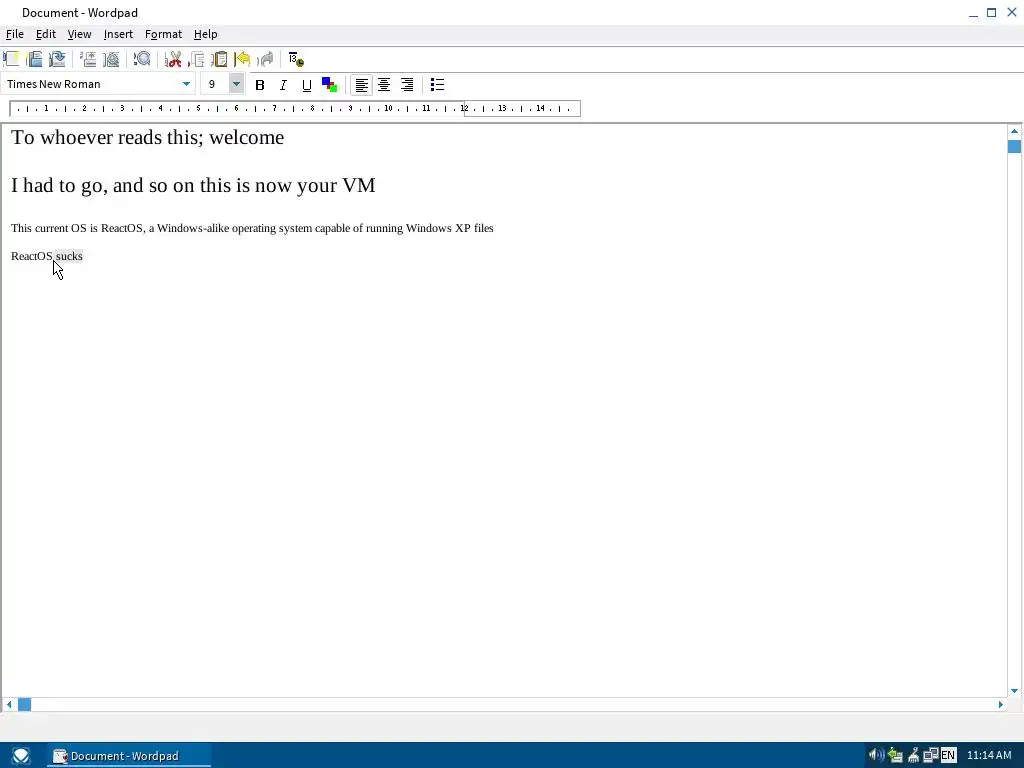Image resolution: width=1024 pixels, height=768 pixels.
Task: Click the highlighted word 'sucks'
Action: (x=69, y=256)
